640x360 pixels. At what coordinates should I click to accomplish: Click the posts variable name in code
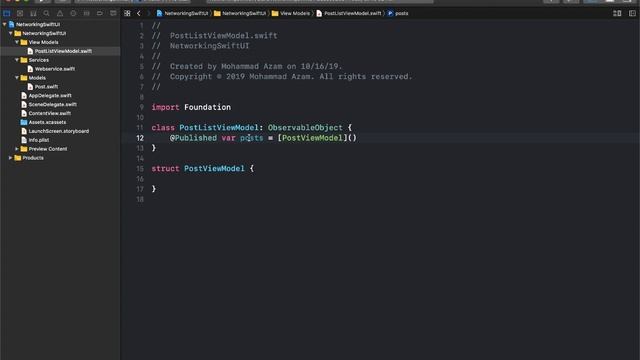pyautogui.click(x=251, y=138)
